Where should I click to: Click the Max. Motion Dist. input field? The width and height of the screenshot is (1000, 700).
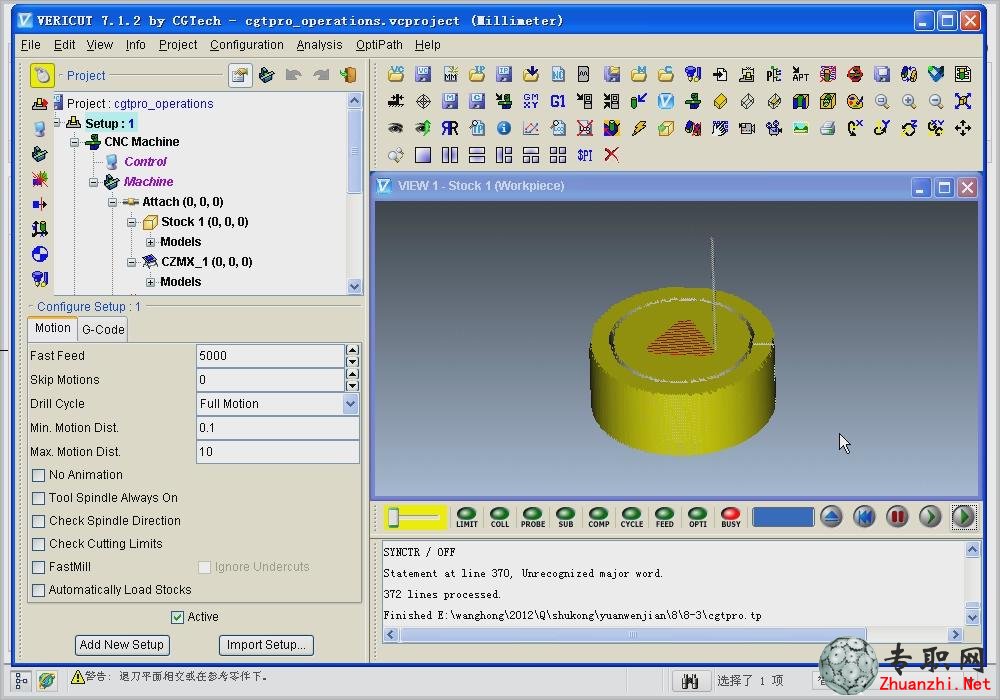(x=277, y=452)
